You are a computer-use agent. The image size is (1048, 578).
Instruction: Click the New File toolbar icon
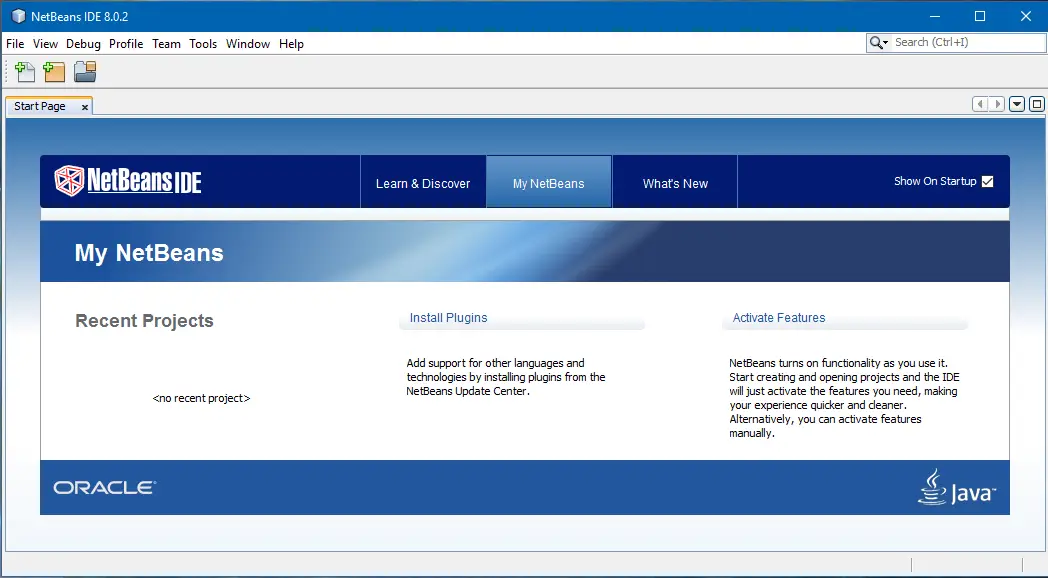[x=25, y=71]
